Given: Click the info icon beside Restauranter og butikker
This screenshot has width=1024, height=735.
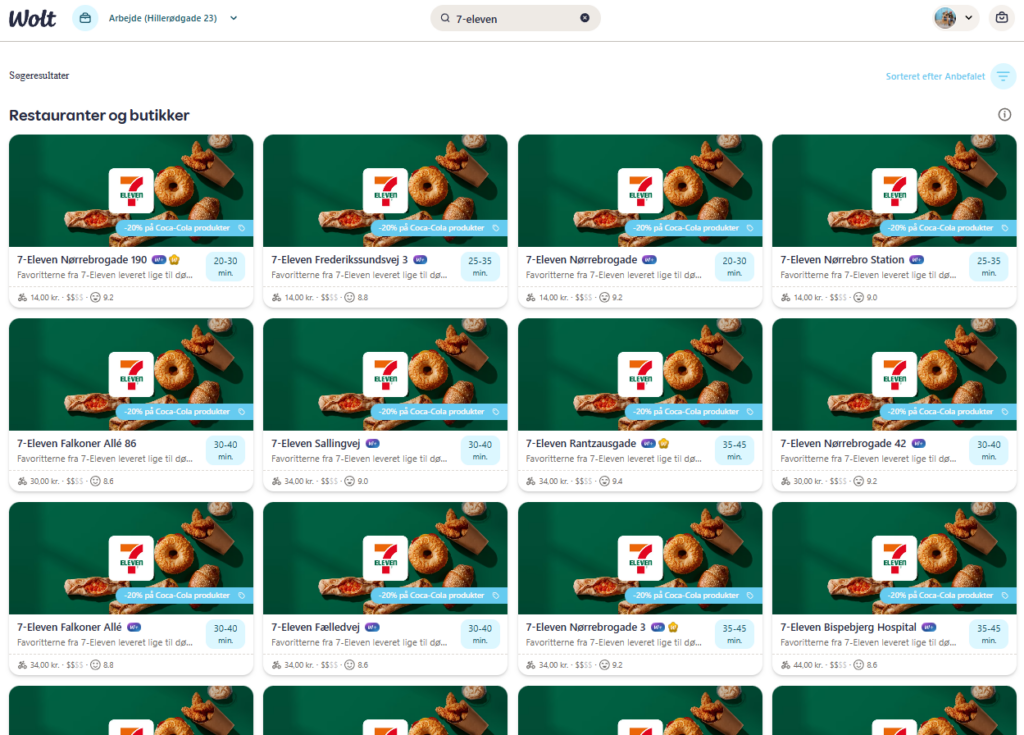Looking at the screenshot, I should [x=1004, y=115].
